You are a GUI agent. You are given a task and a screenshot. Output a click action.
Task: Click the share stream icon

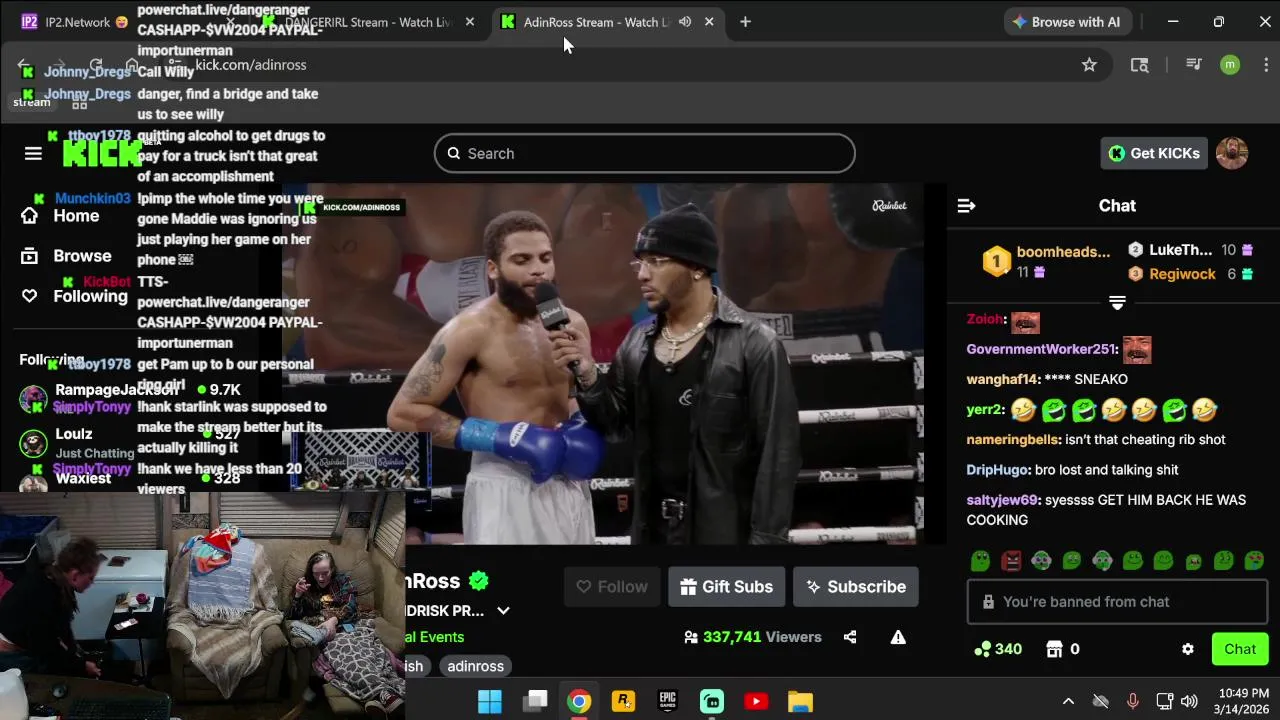tap(850, 637)
